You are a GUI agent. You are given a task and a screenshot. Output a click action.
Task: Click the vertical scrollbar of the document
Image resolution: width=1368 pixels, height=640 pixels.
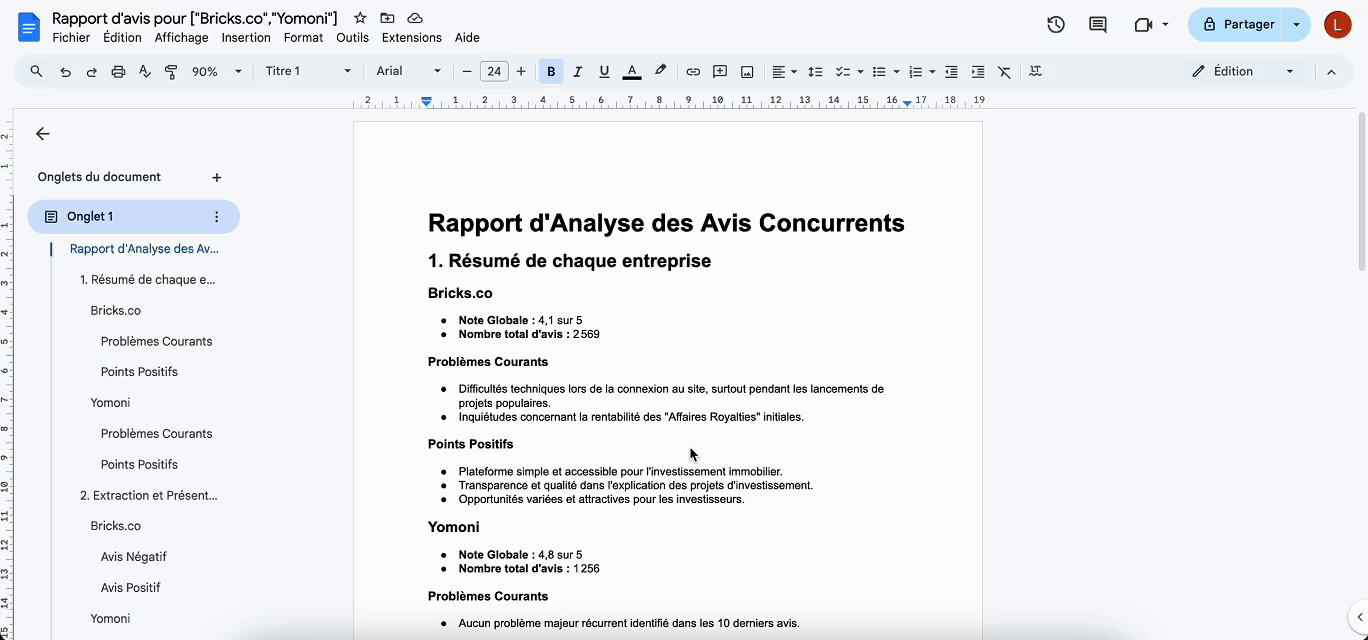pos(1361,190)
